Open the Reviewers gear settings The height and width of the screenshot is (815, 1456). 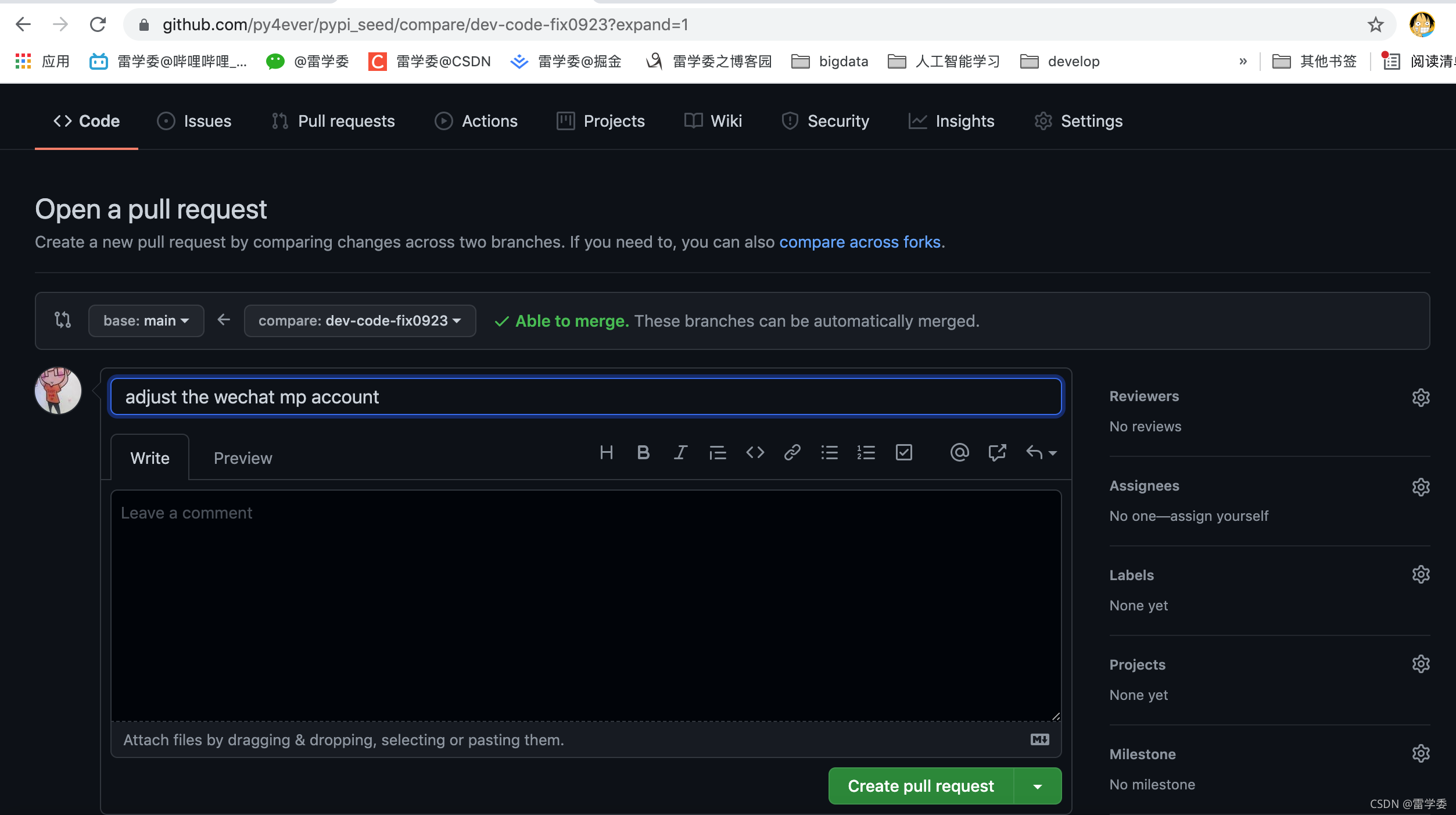pyautogui.click(x=1421, y=397)
